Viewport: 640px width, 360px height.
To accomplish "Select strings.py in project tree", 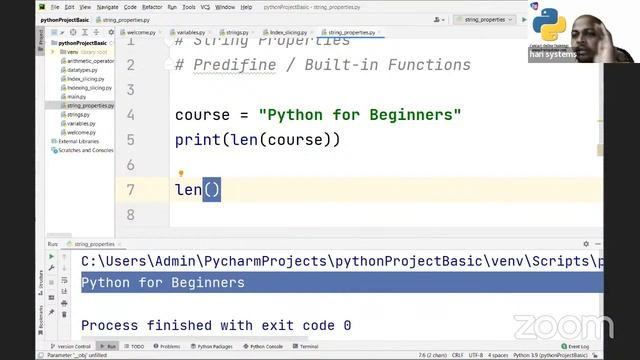I will [x=75, y=115].
